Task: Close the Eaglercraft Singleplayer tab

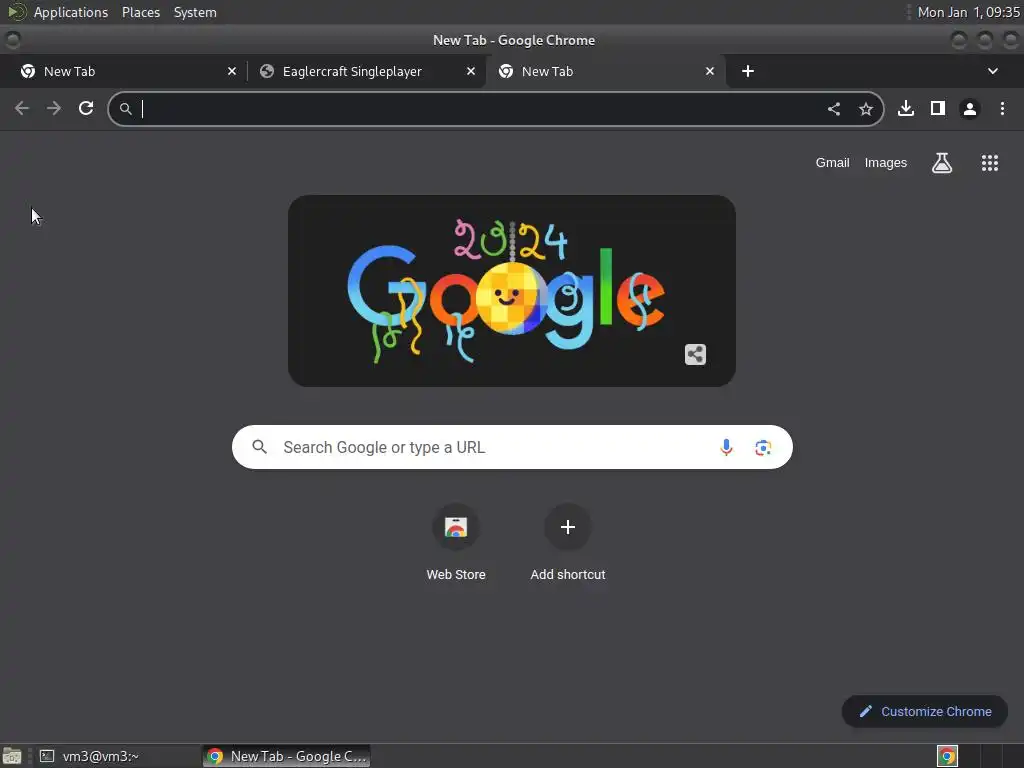Action: click(x=471, y=71)
